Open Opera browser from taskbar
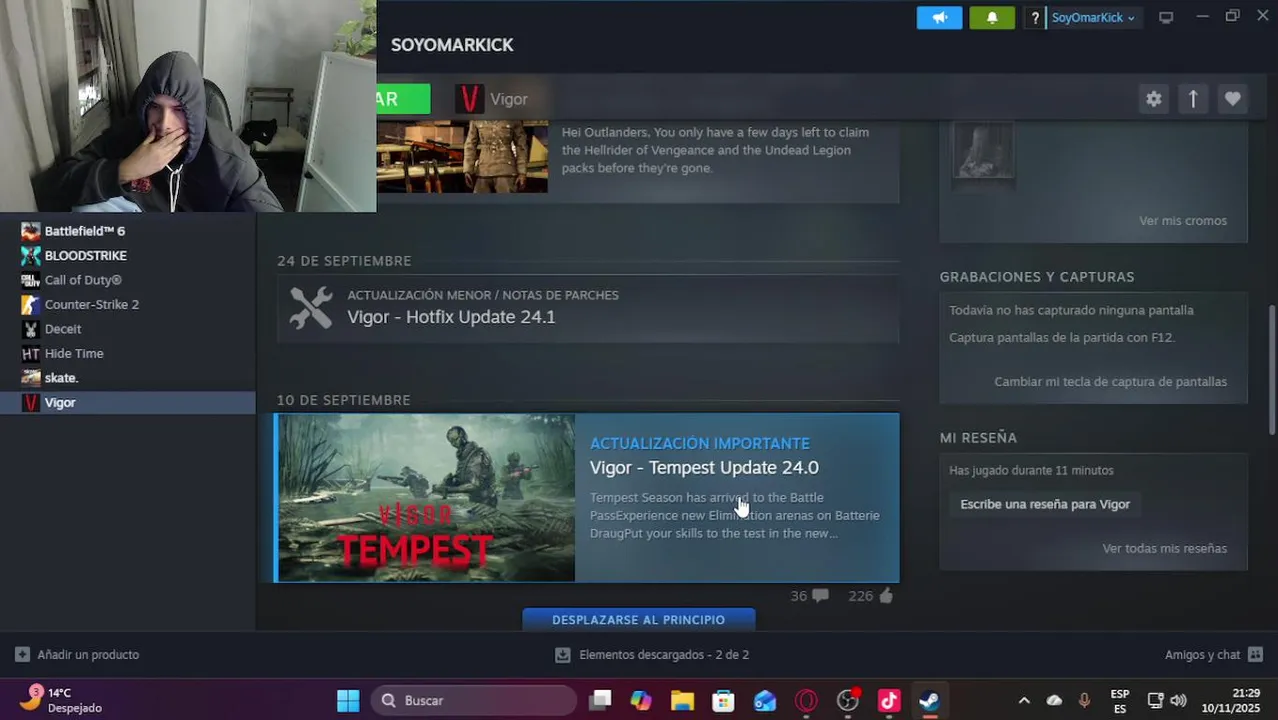1278x720 pixels. [806, 700]
